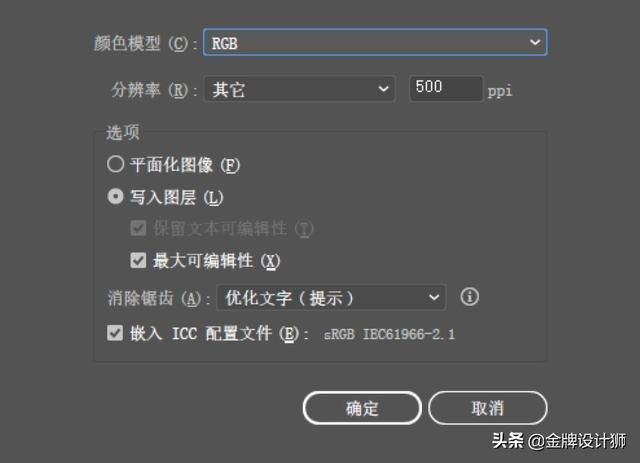The height and width of the screenshot is (463, 640).
Task: Confirm with the 确定 button
Action: pos(362,408)
